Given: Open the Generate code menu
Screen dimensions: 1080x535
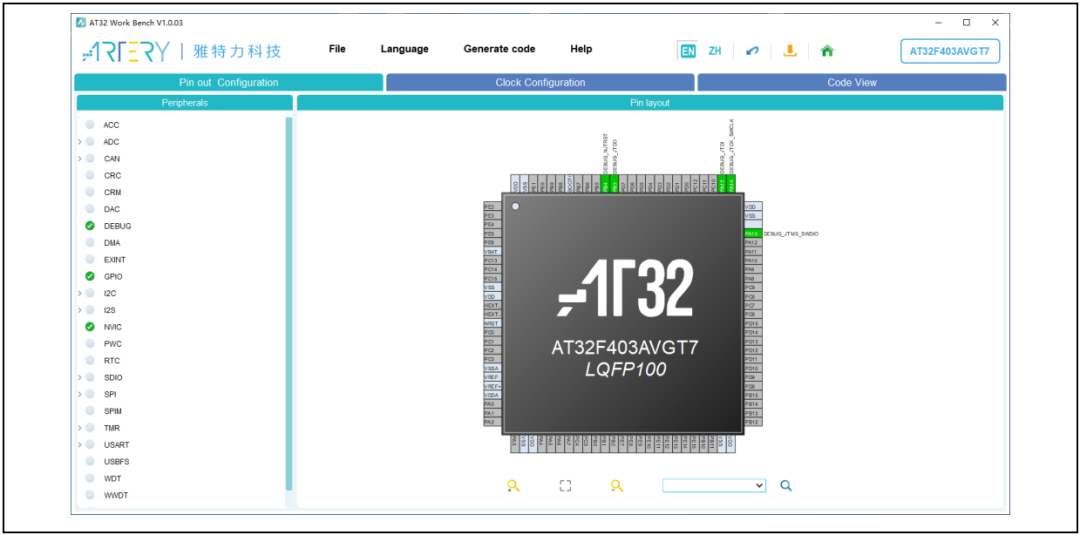Looking at the screenshot, I should click(499, 49).
